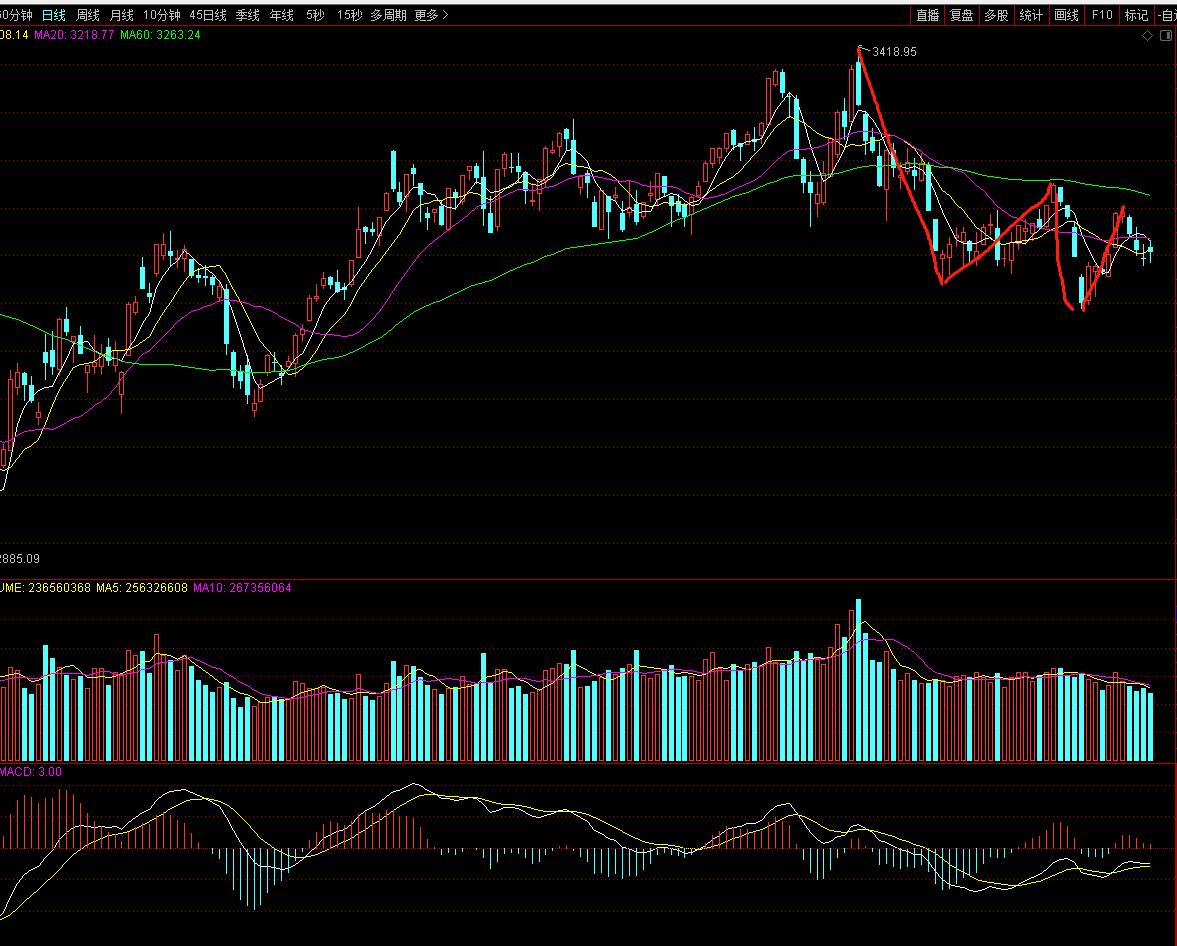
Task: Open the 统计 statistics panel
Action: [x=1031, y=15]
